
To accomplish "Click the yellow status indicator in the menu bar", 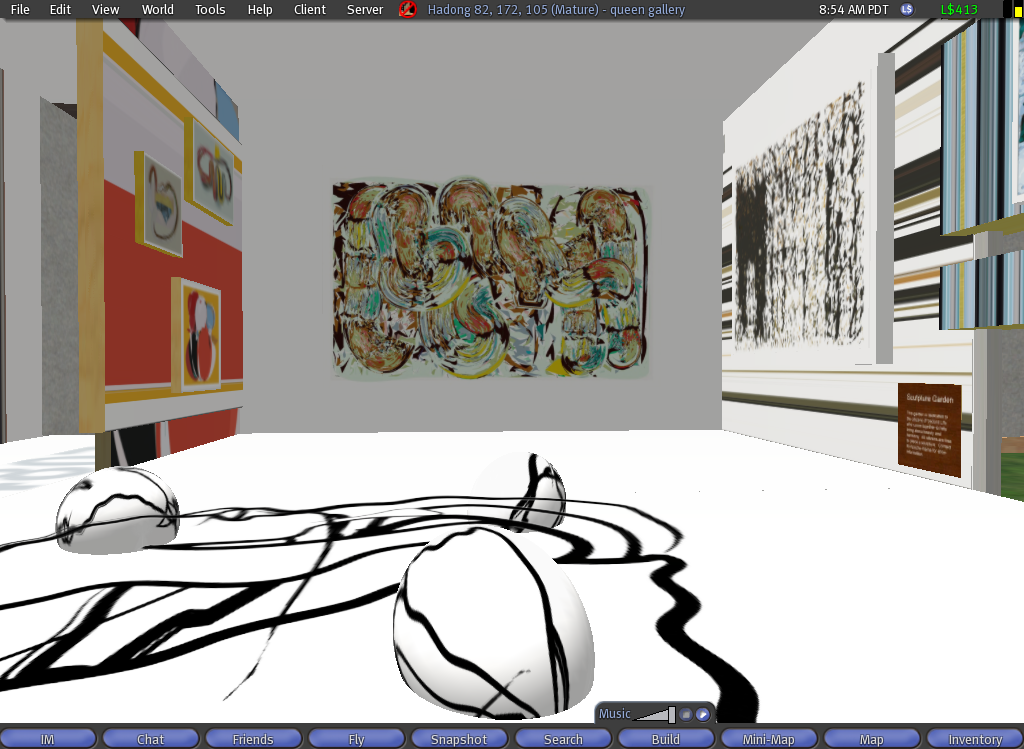I will point(1017,10).
